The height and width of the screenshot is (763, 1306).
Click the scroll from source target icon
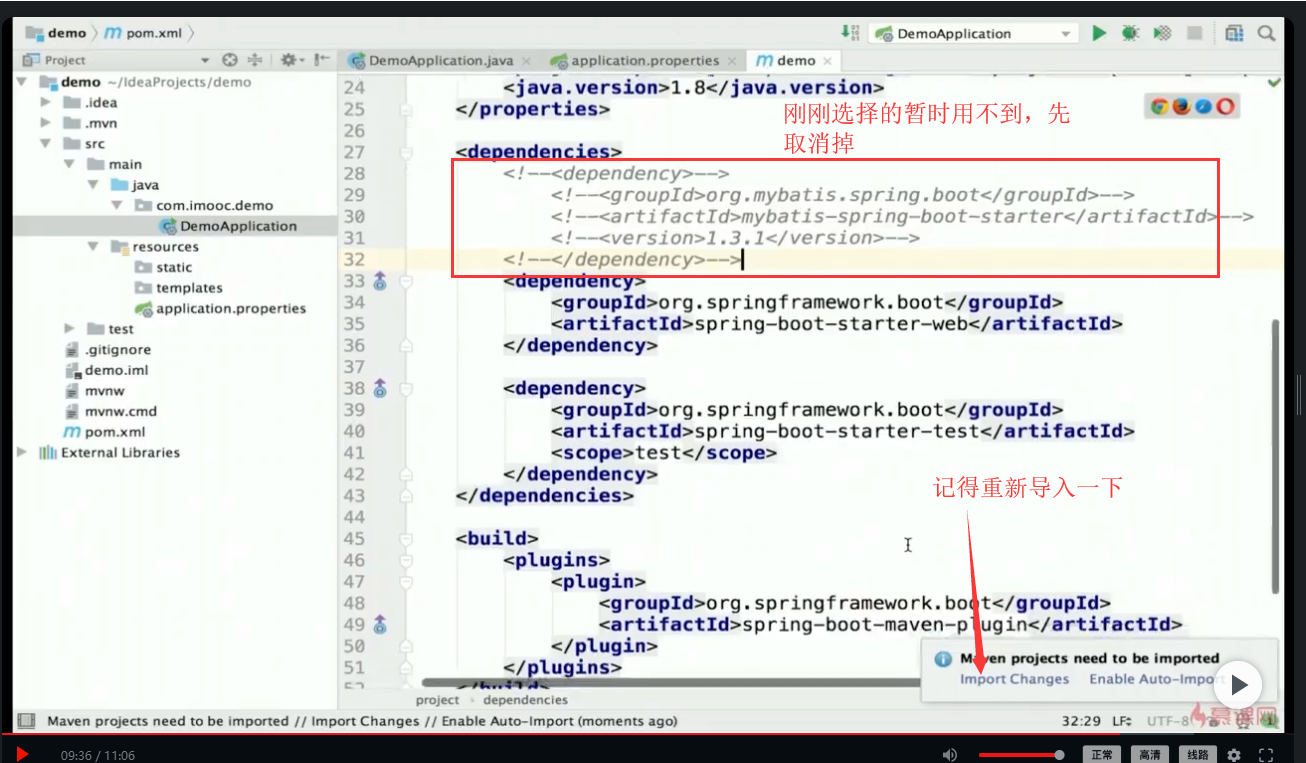(x=230, y=60)
